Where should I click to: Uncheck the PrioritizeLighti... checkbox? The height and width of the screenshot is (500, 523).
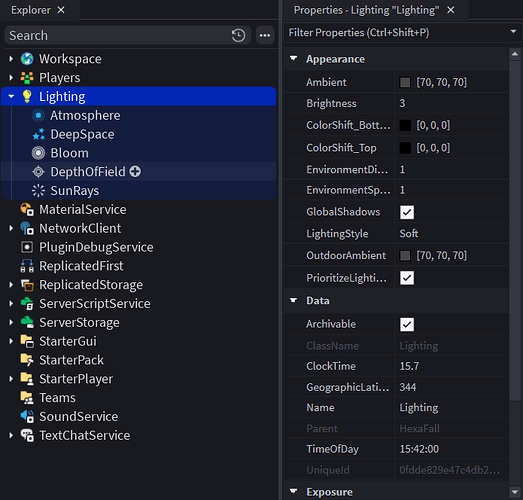(407, 278)
